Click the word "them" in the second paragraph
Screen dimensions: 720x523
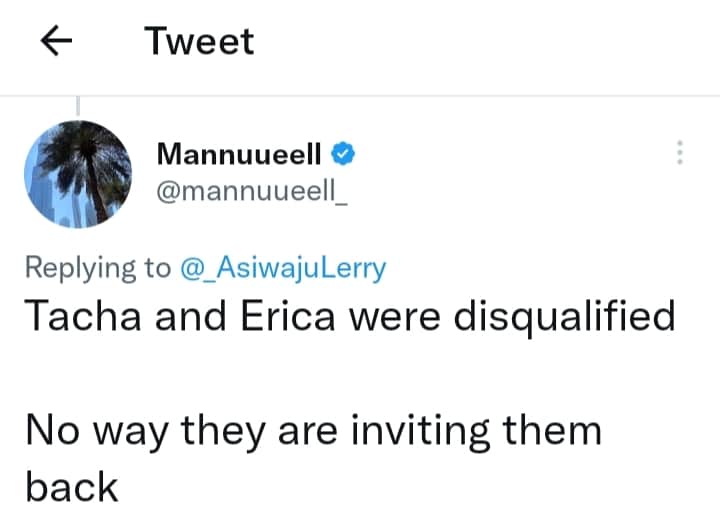[551, 432]
